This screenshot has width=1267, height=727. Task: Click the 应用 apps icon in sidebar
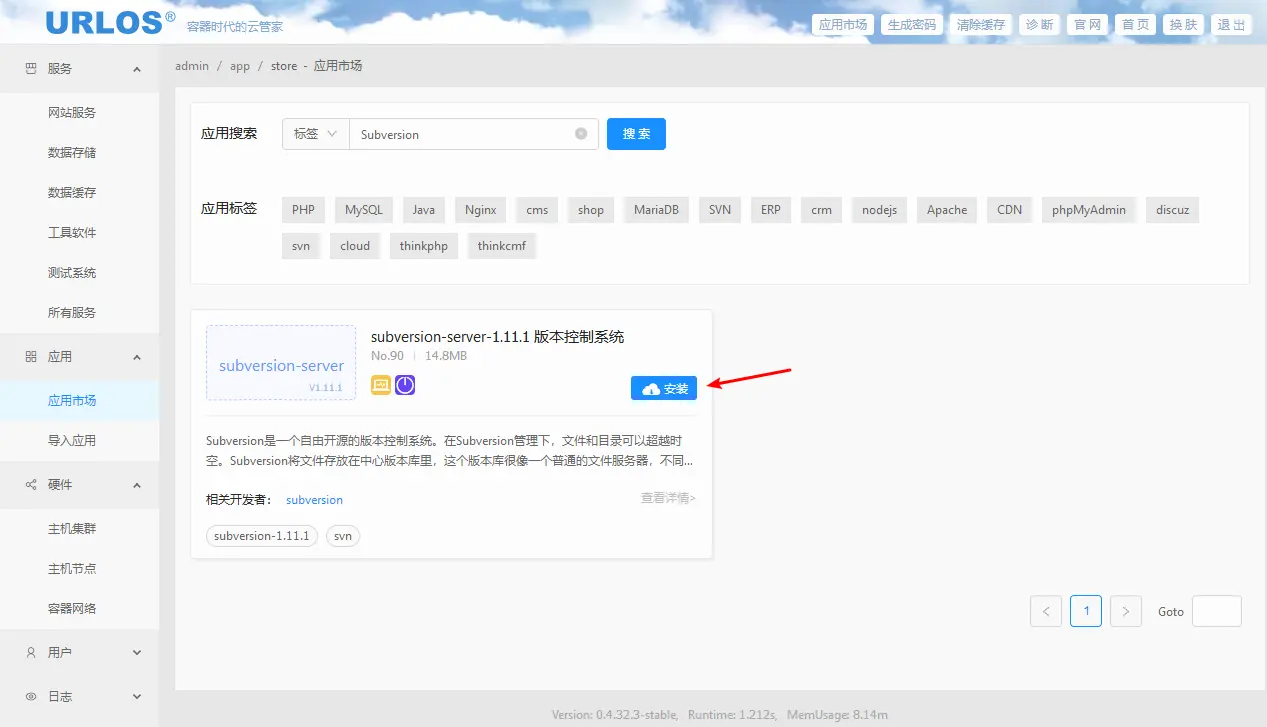click(x=30, y=357)
